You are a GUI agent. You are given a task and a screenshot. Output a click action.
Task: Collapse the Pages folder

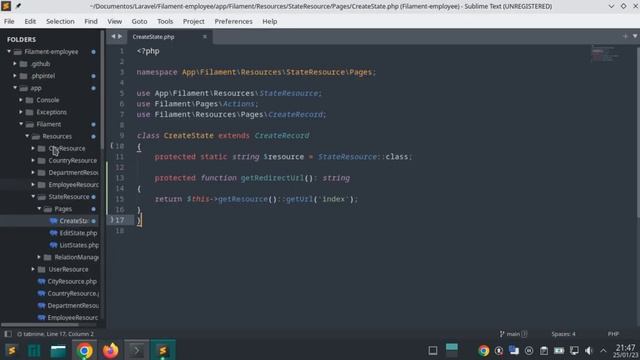tap(39, 209)
